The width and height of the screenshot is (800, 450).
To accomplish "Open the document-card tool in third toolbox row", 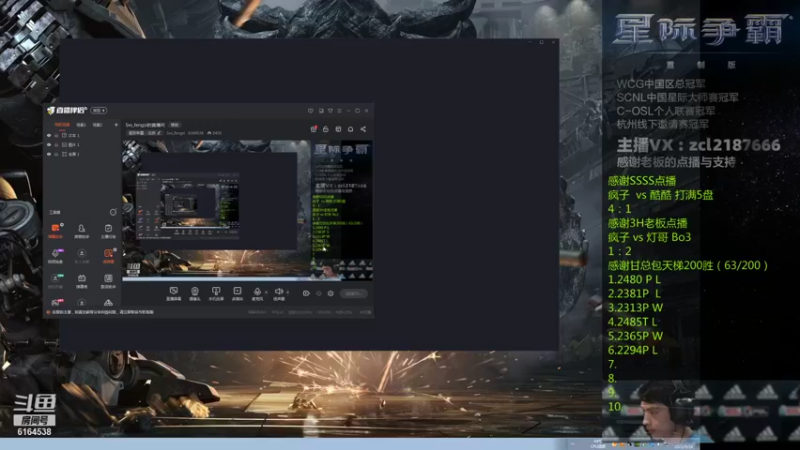I will coord(108,280).
